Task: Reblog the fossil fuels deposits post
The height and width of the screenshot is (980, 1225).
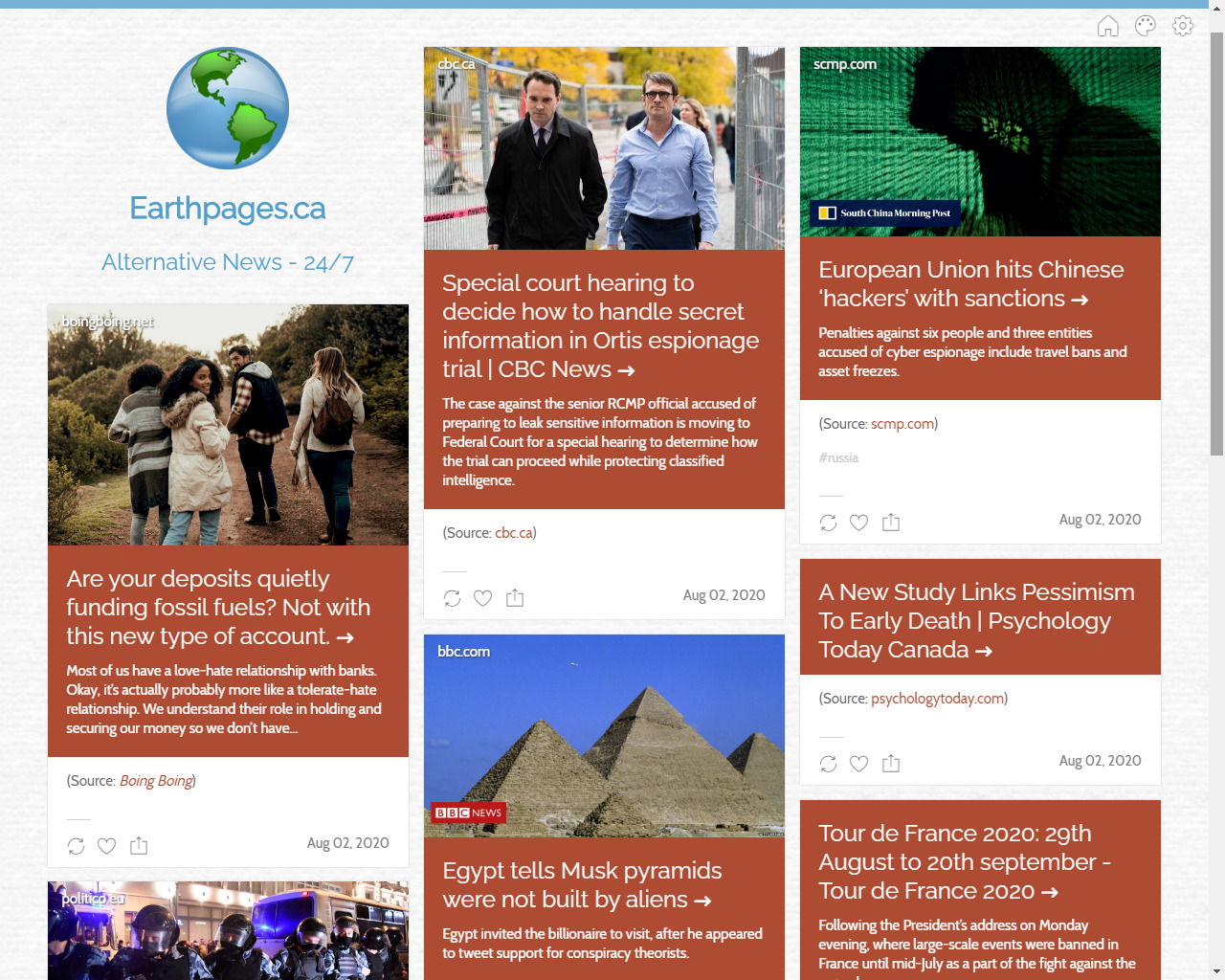Action: 77,846
